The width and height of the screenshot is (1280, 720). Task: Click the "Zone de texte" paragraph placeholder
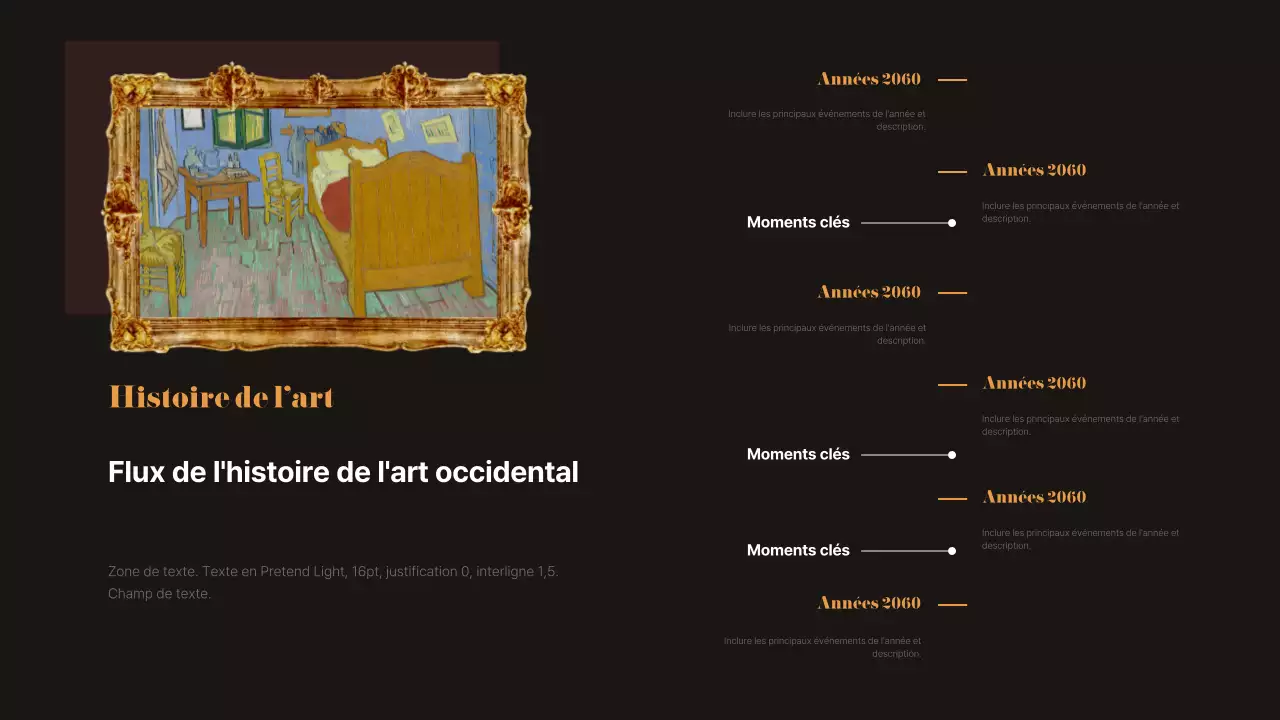(333, 582)
